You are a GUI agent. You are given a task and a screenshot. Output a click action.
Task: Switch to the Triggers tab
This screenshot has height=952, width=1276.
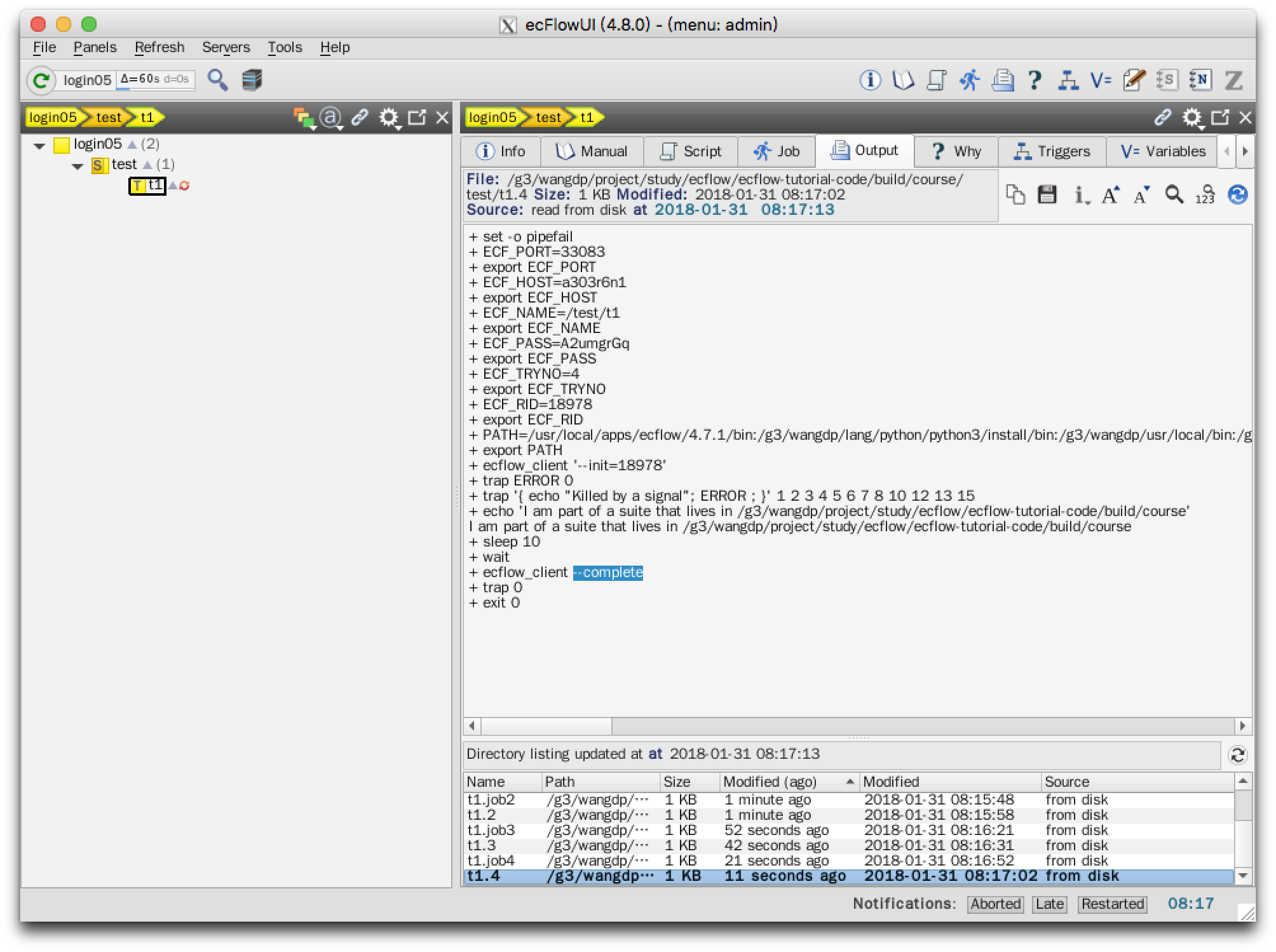click(x=1052, y=151)
